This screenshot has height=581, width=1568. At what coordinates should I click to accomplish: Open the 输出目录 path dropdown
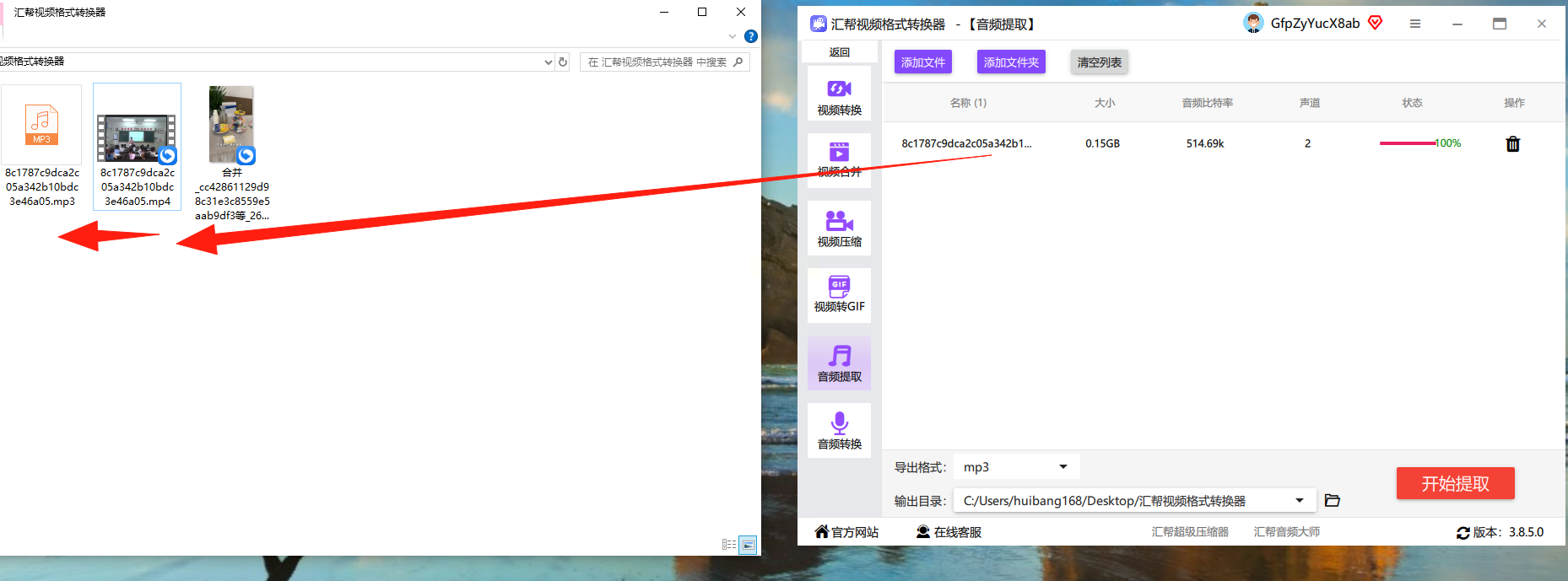[1134, 501]
